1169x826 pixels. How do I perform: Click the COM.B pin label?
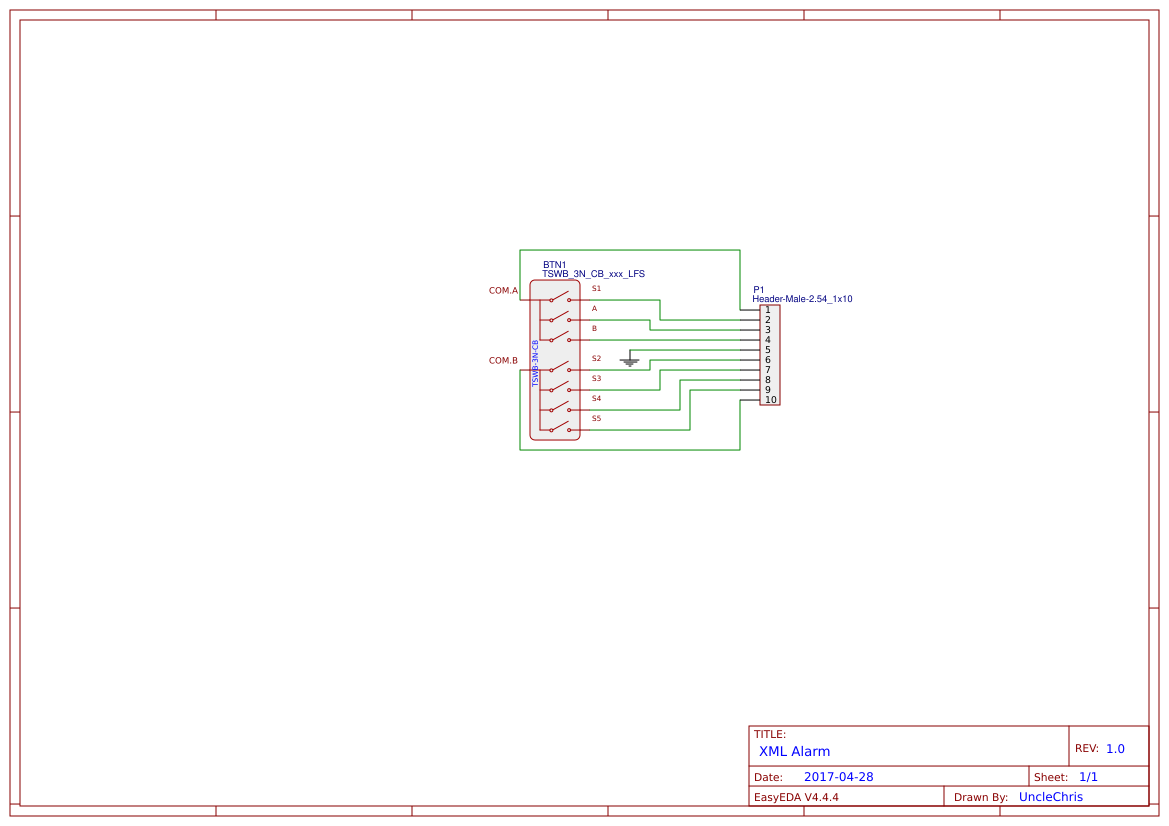(x=503, y=360)
